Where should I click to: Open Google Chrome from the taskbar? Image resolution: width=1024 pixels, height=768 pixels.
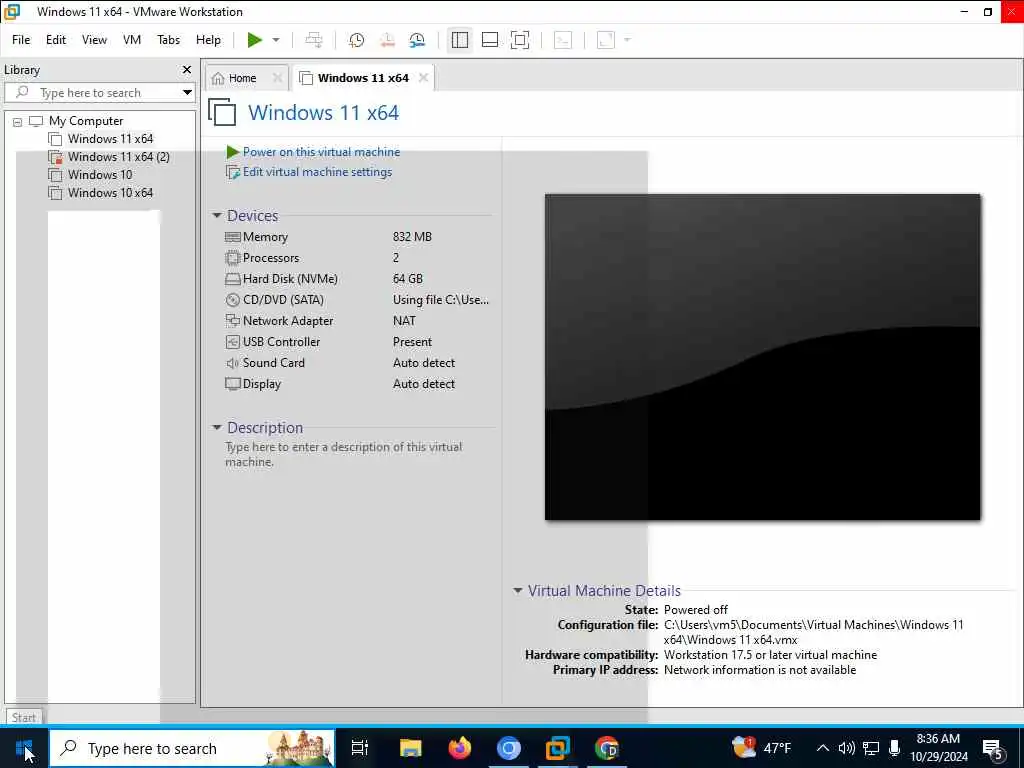[x=607, y=748]
